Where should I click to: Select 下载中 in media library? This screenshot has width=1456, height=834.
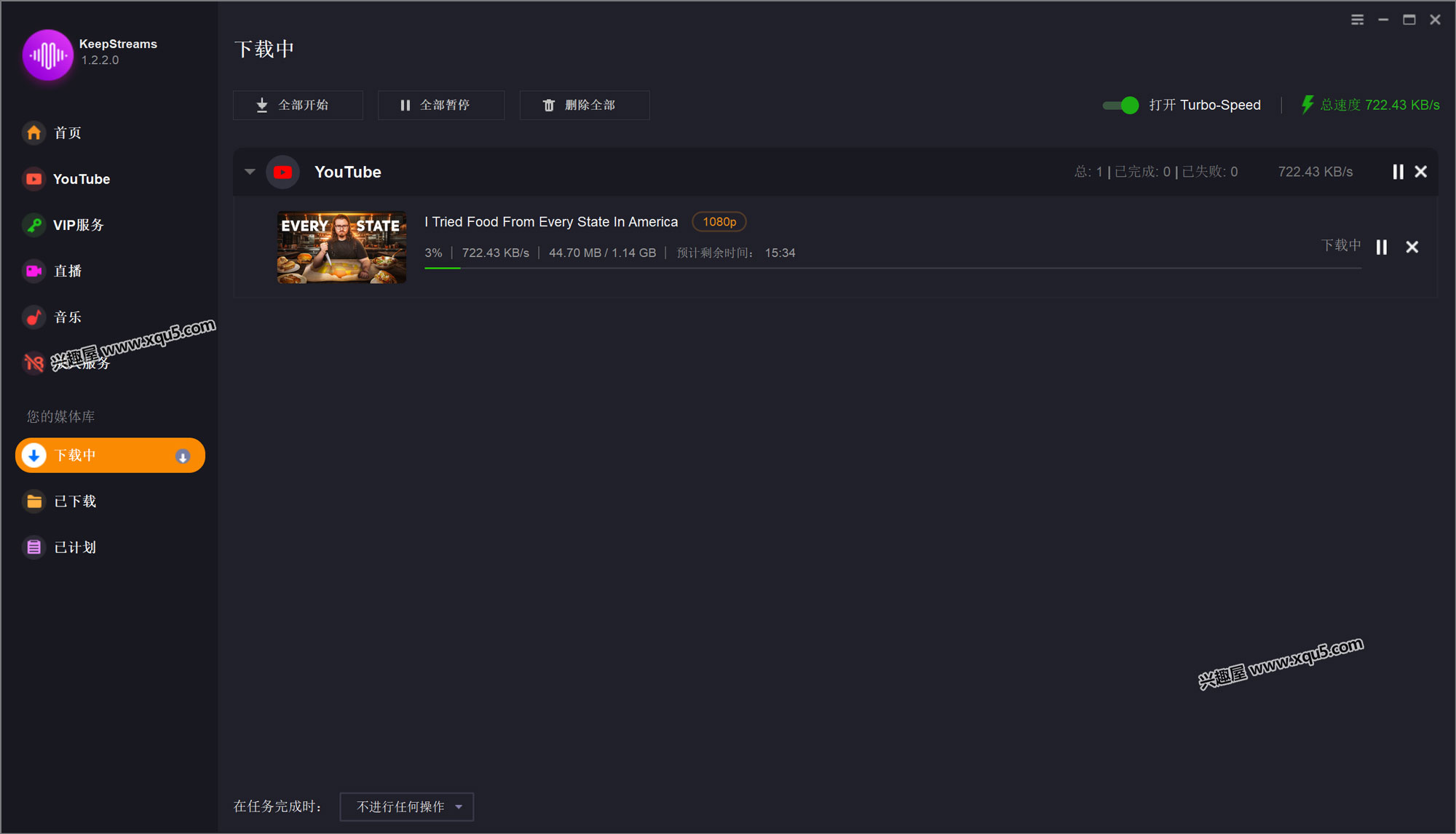pos(110,456)
